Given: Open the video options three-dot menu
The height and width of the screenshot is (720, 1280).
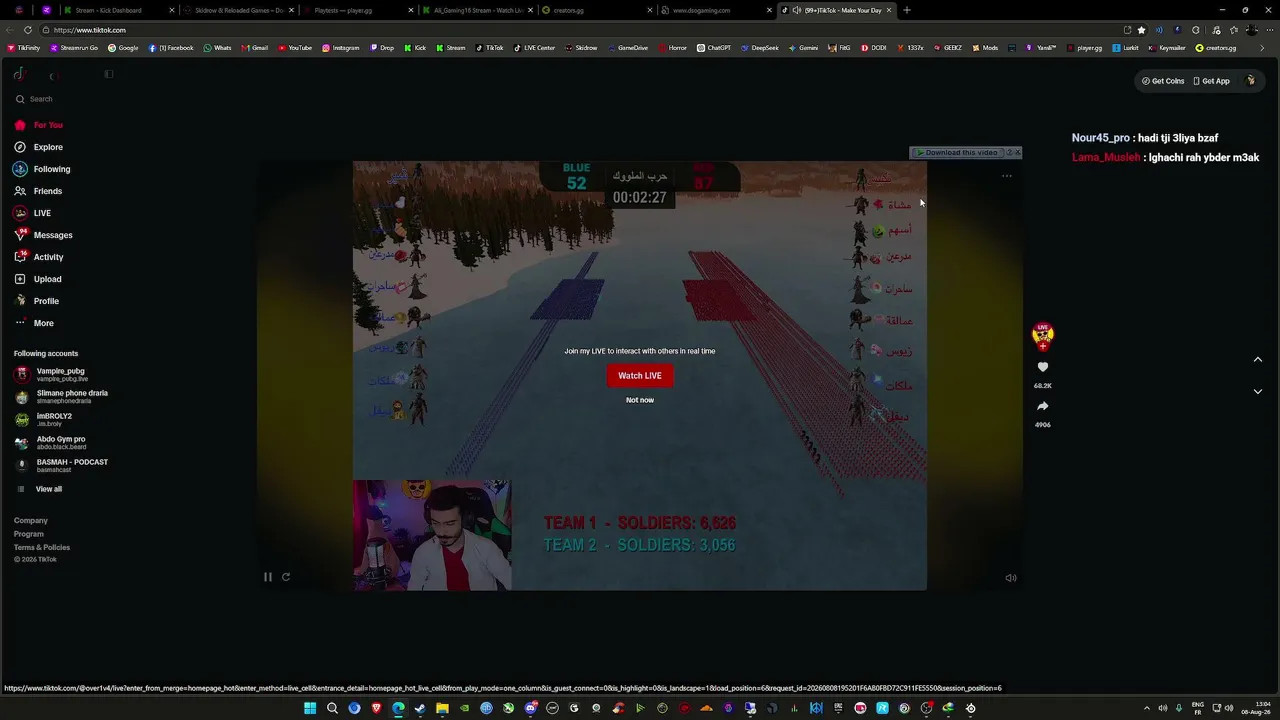Looking at the screenshot, I should coord(1007,176).
